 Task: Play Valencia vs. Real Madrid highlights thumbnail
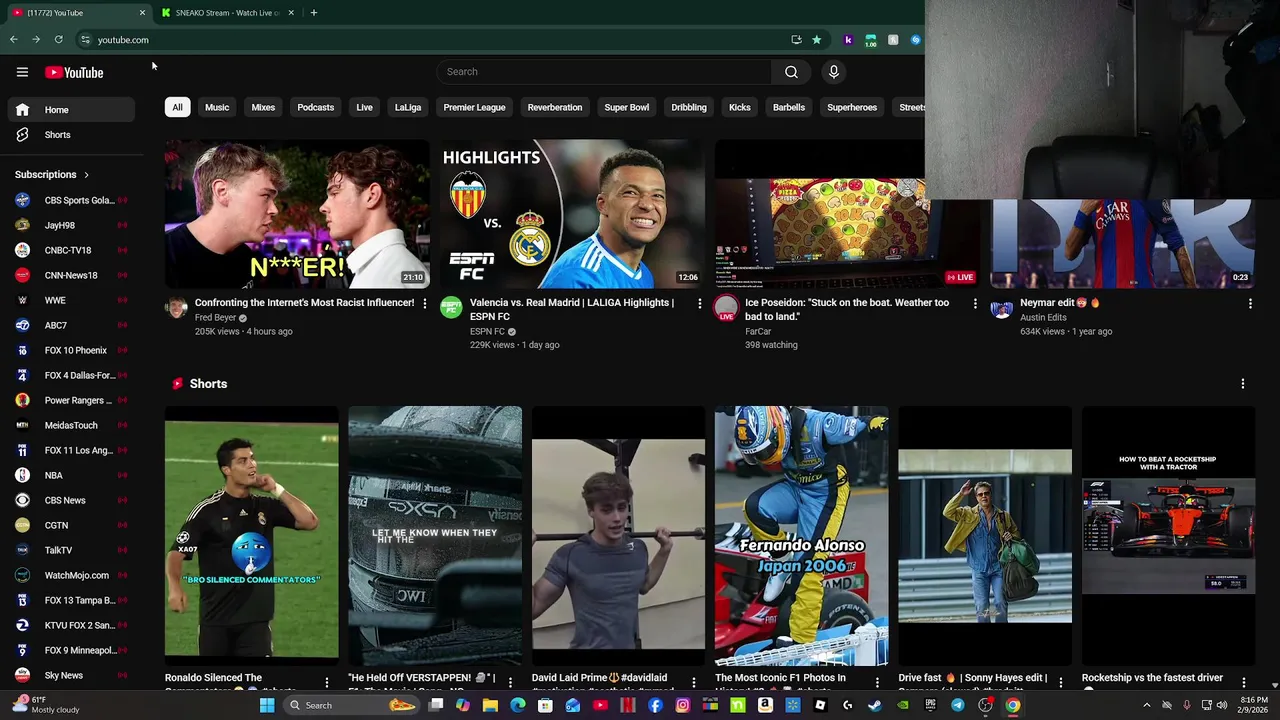click(x=572, y=214)
